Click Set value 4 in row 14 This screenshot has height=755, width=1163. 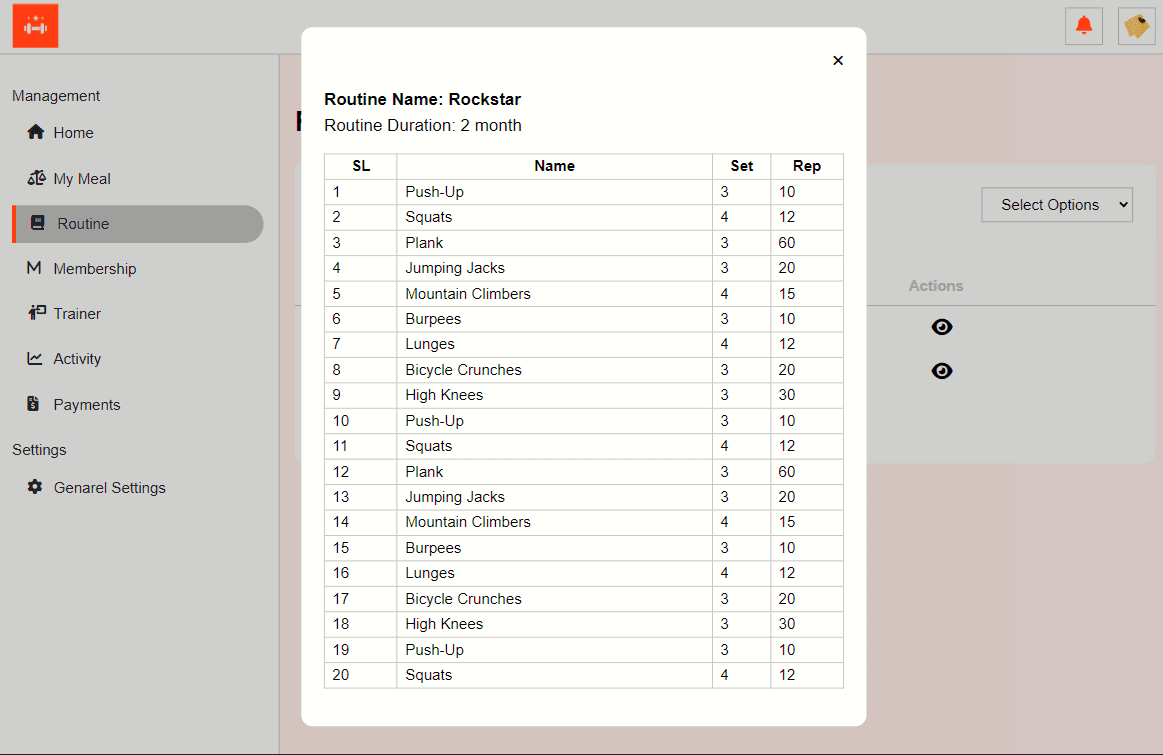tap(725, 522)
